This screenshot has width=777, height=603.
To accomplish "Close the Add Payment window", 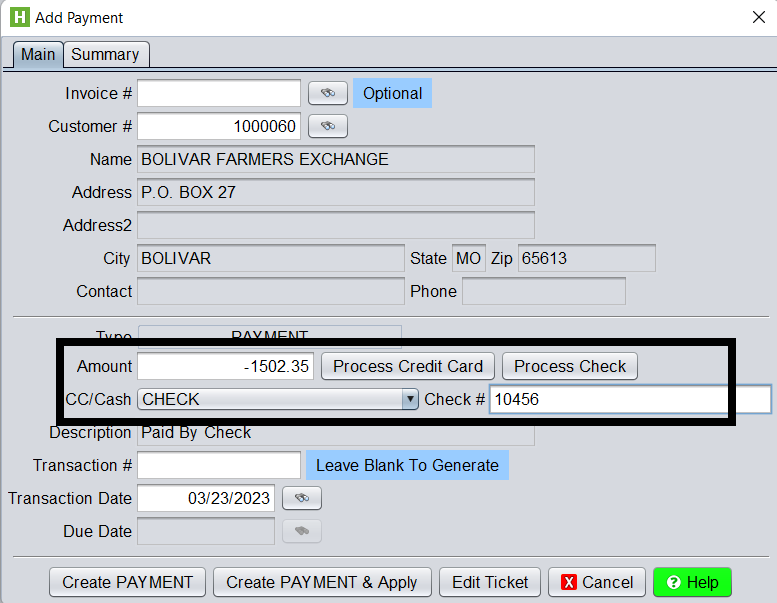I will pos(757,17).
